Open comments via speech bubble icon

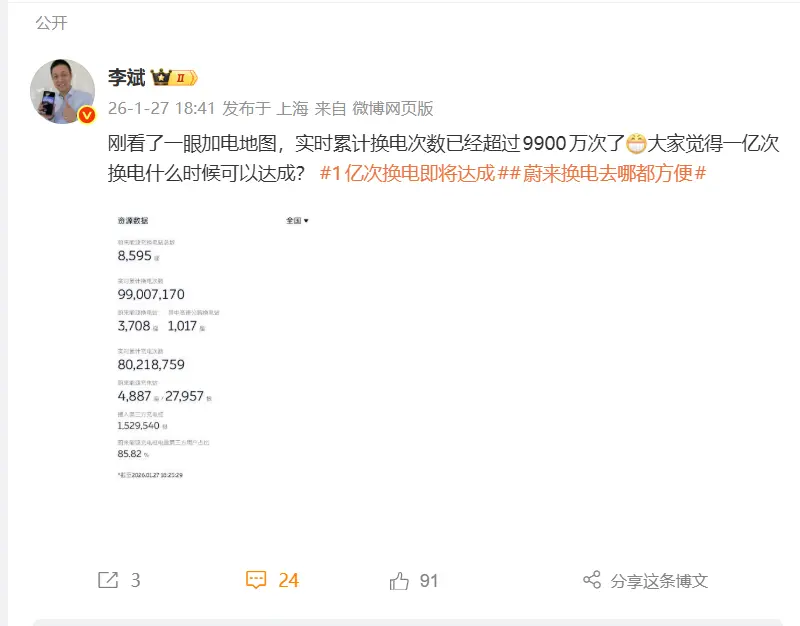tap(256, 580)
